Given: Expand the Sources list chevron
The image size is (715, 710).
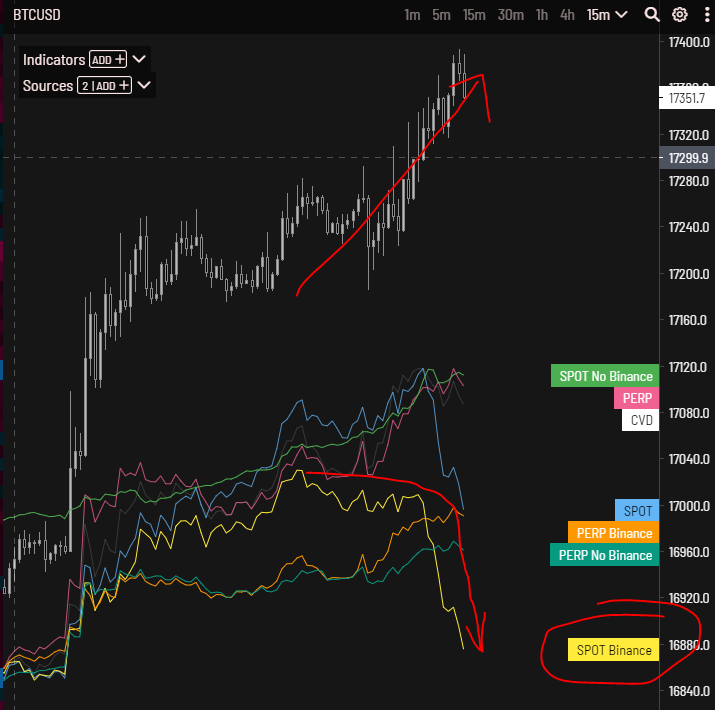Looking at the screenshot, I should click(144, 85).
